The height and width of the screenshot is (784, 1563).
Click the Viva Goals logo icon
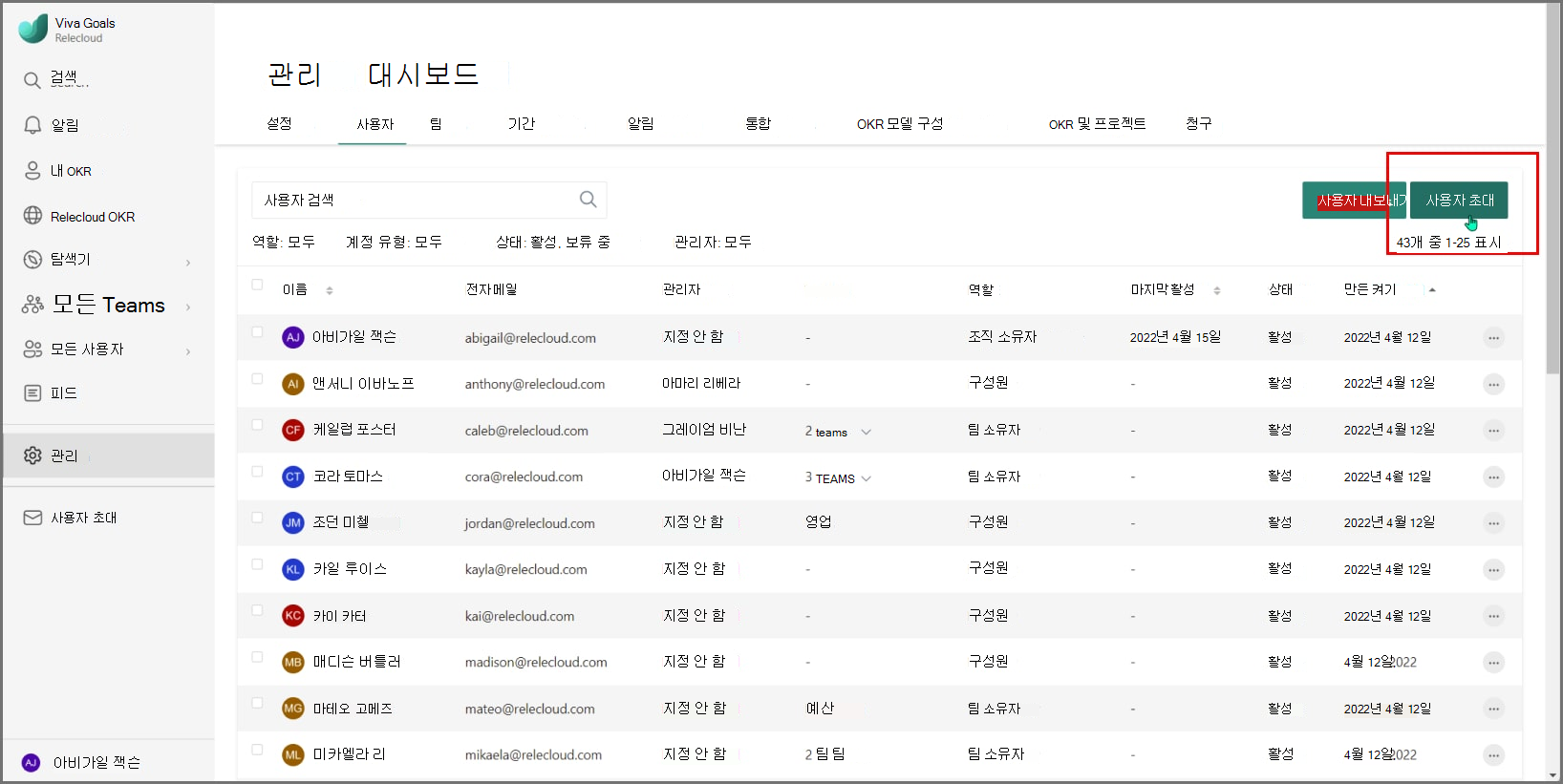33,29
